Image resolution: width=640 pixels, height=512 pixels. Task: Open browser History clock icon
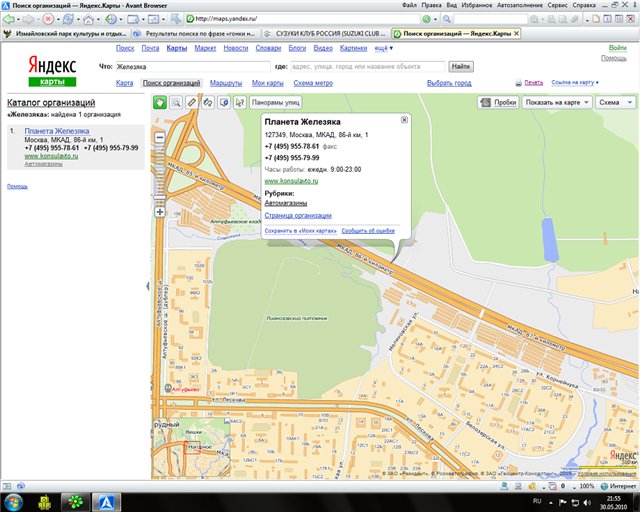(110, 19)
